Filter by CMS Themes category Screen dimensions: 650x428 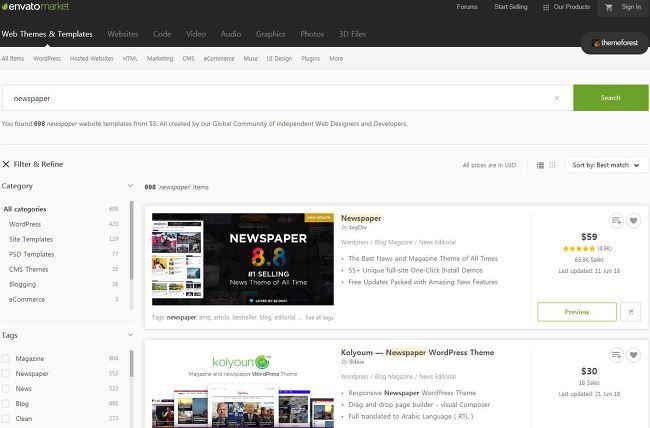(29, 269)
